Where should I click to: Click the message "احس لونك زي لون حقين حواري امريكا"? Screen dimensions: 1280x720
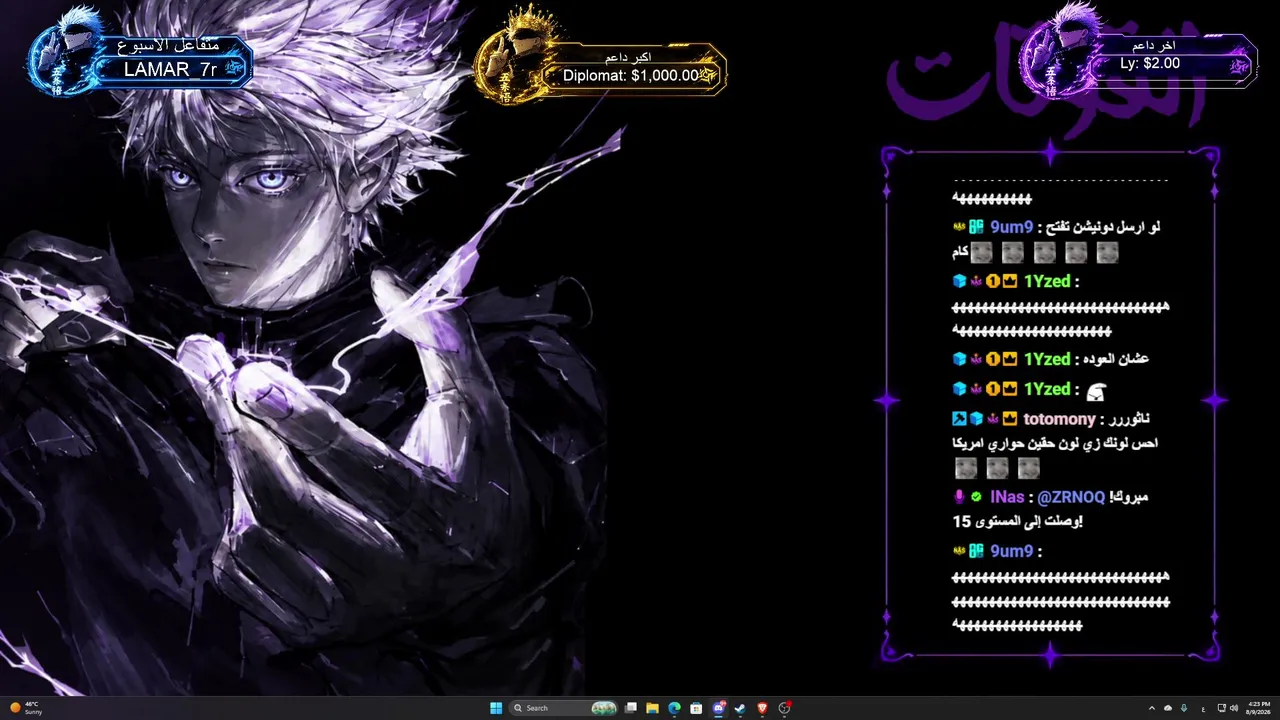1056,443
